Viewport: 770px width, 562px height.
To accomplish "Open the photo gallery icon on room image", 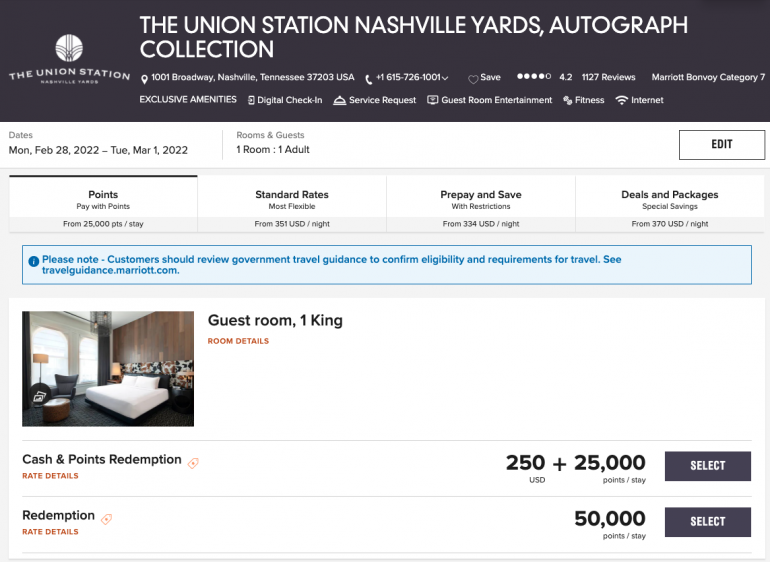I will (38, 396).
